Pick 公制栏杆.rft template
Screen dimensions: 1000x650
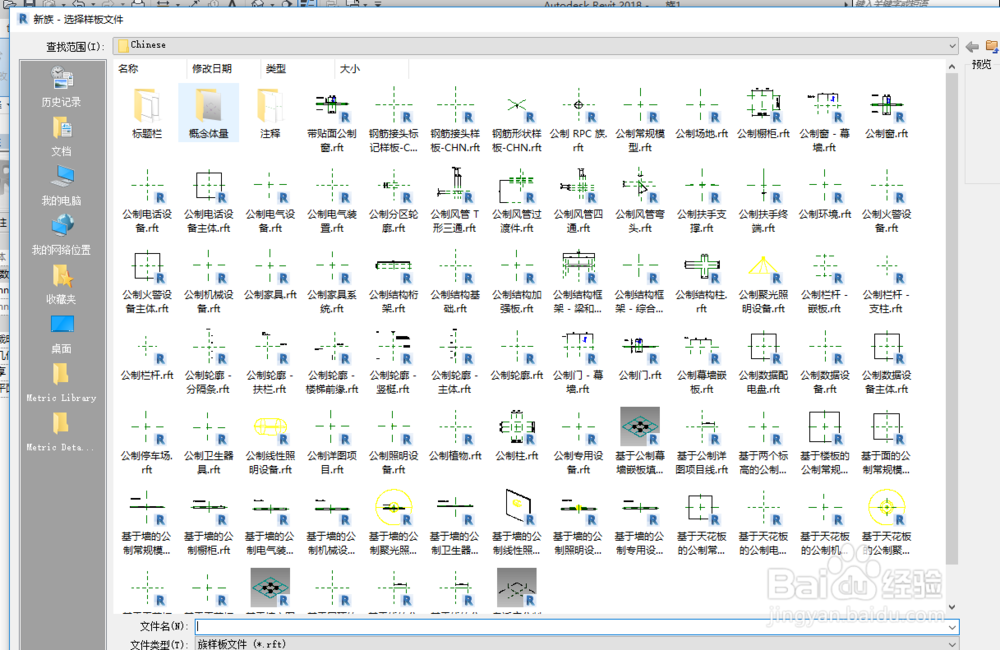147,355
